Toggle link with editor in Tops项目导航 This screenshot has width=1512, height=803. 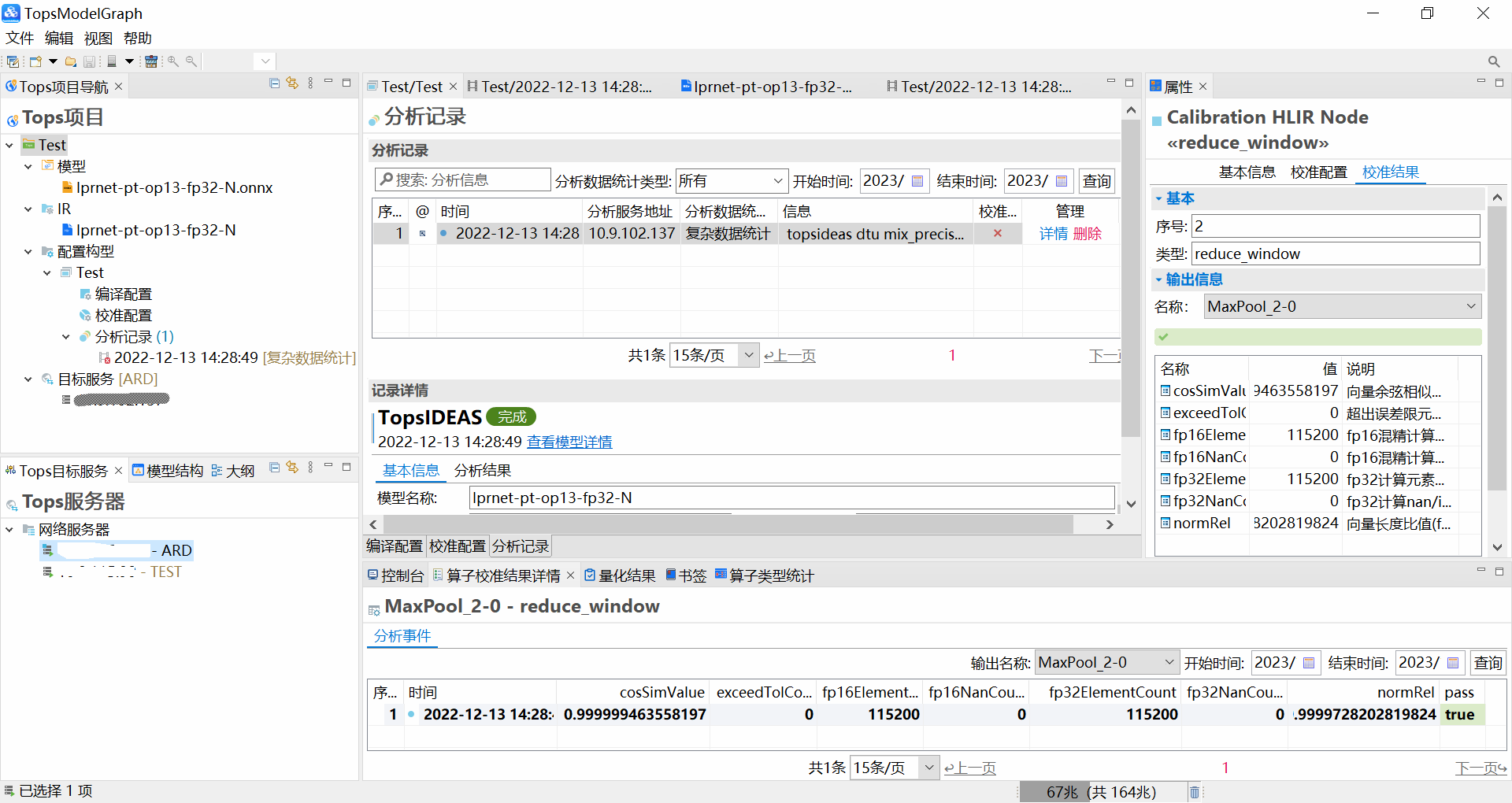[x=292, y=83]
